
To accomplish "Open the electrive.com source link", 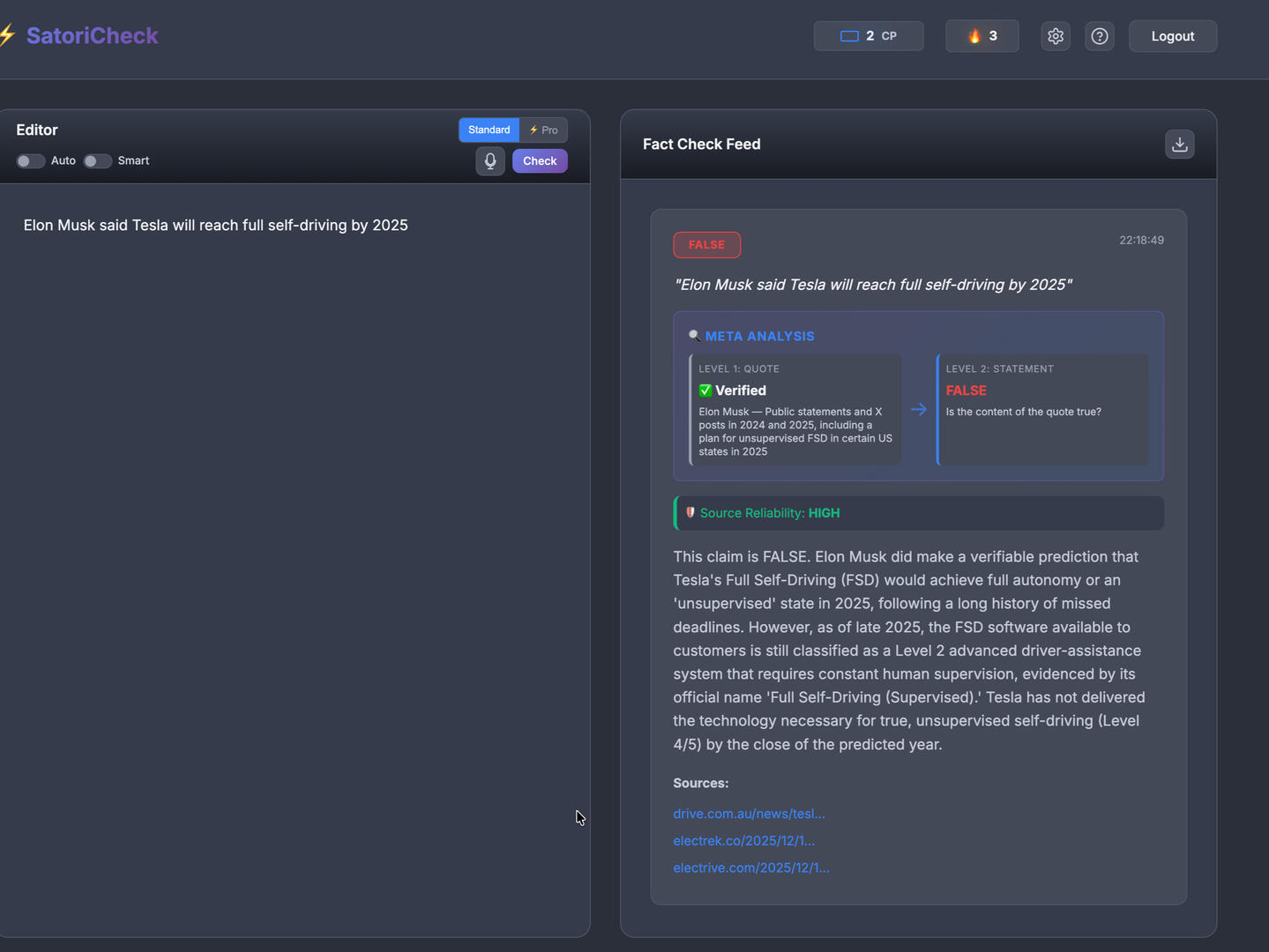I will click(x=750, y=867).
